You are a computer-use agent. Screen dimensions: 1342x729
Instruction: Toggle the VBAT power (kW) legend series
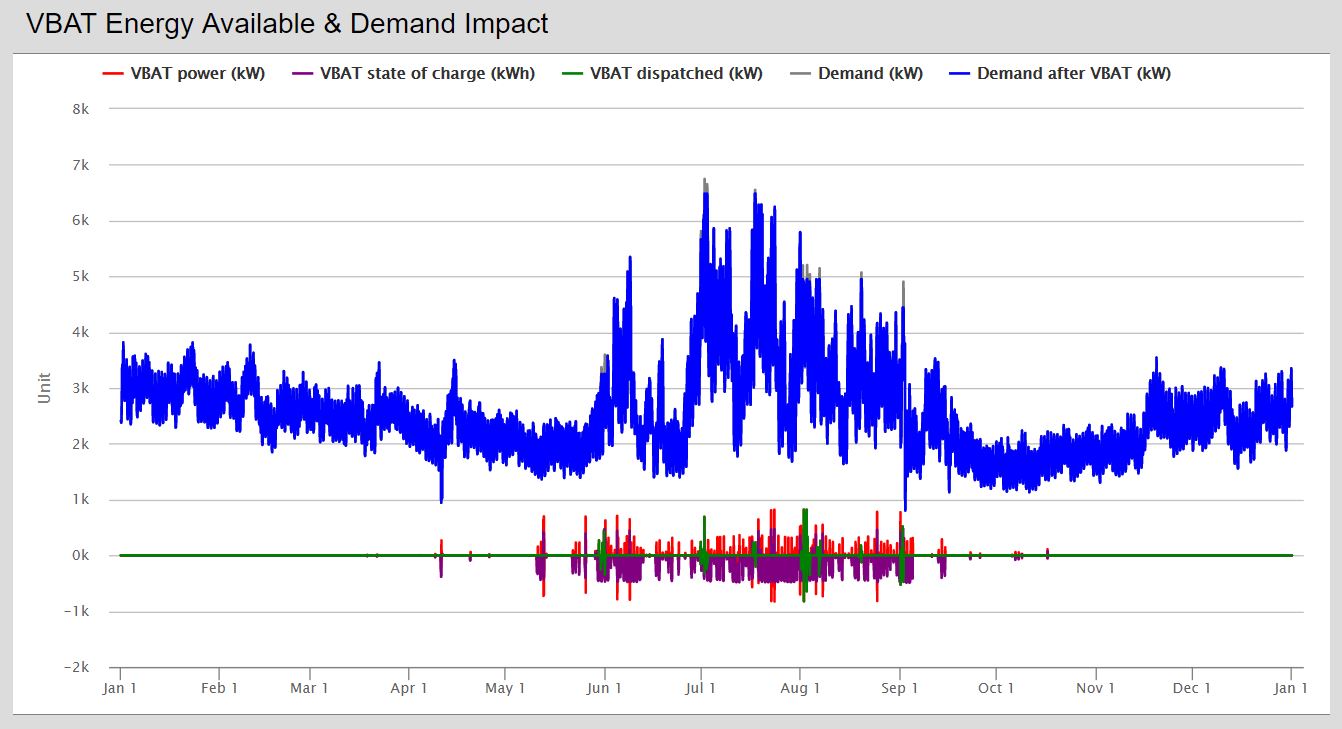(x=184, y=73)
